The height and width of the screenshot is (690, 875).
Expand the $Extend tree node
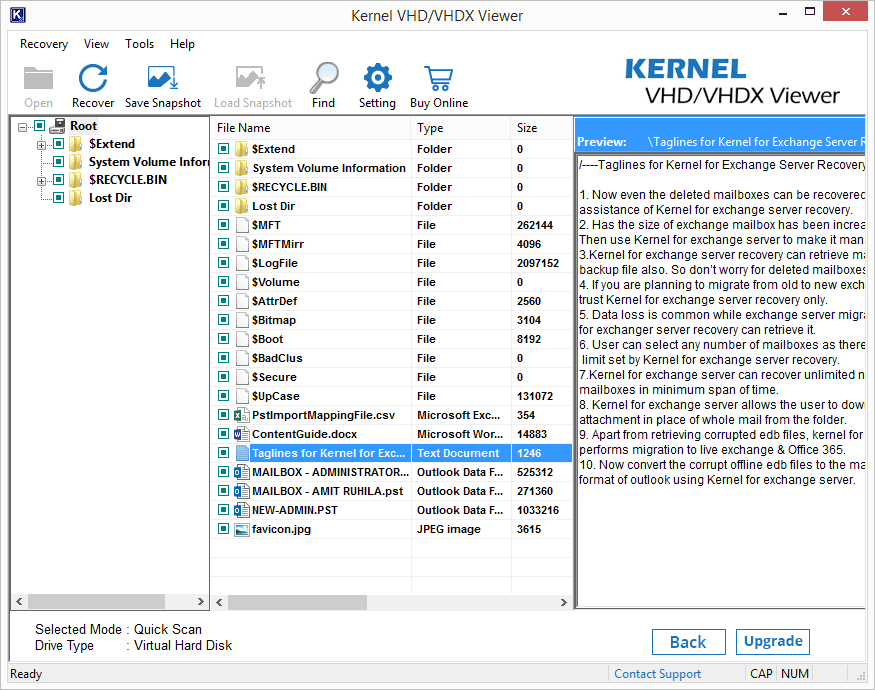[42, 144]
